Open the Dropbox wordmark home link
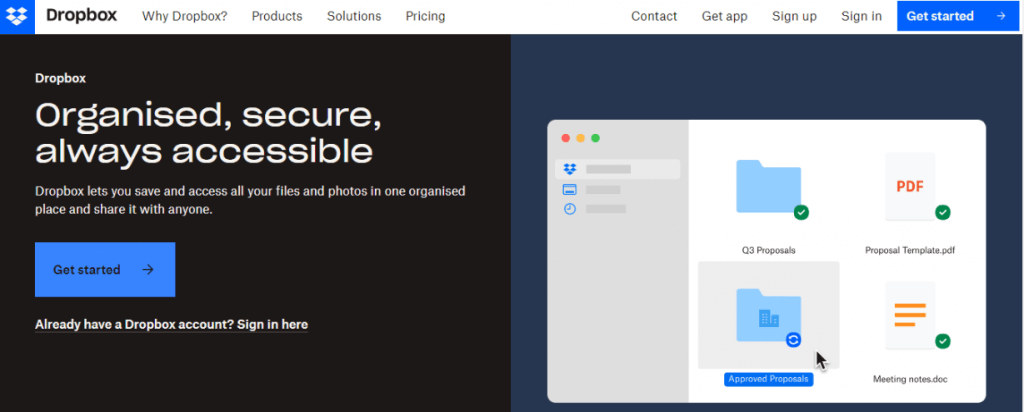Viewport: 1024px width, 412px height. 82,16
